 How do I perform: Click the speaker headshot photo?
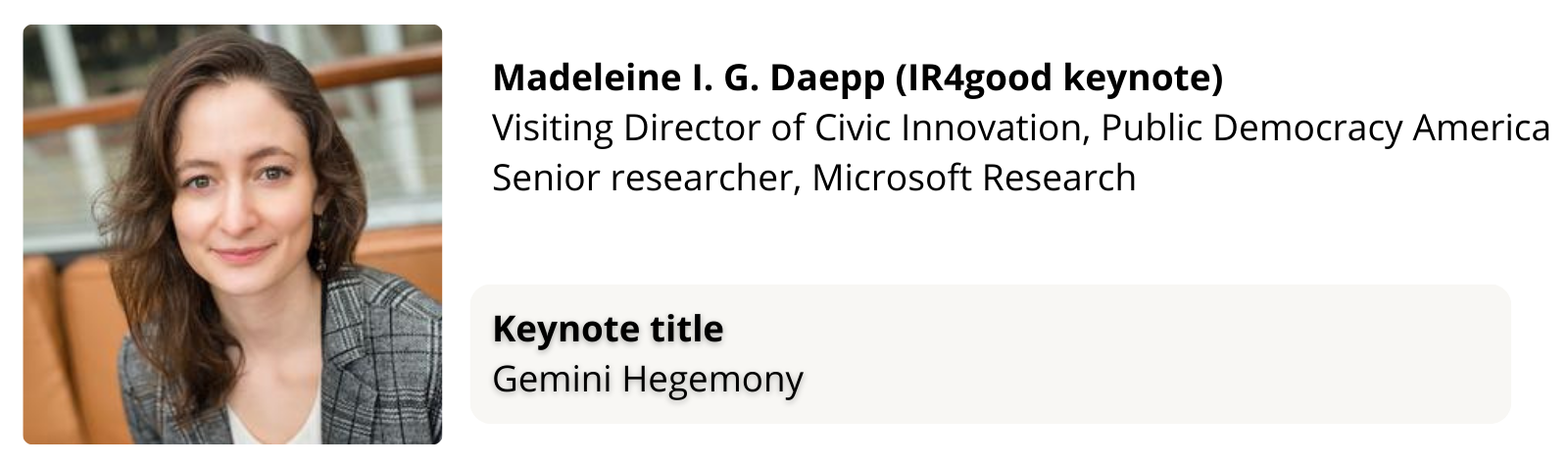pyautogui.click(x=232, y=233)
